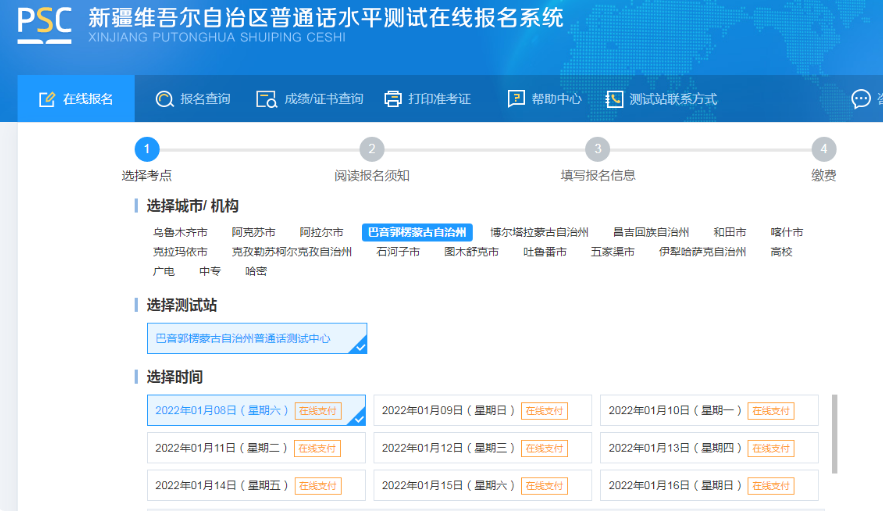Click the PSC logo in header
883x518 pixels.
tap(45, 25)
